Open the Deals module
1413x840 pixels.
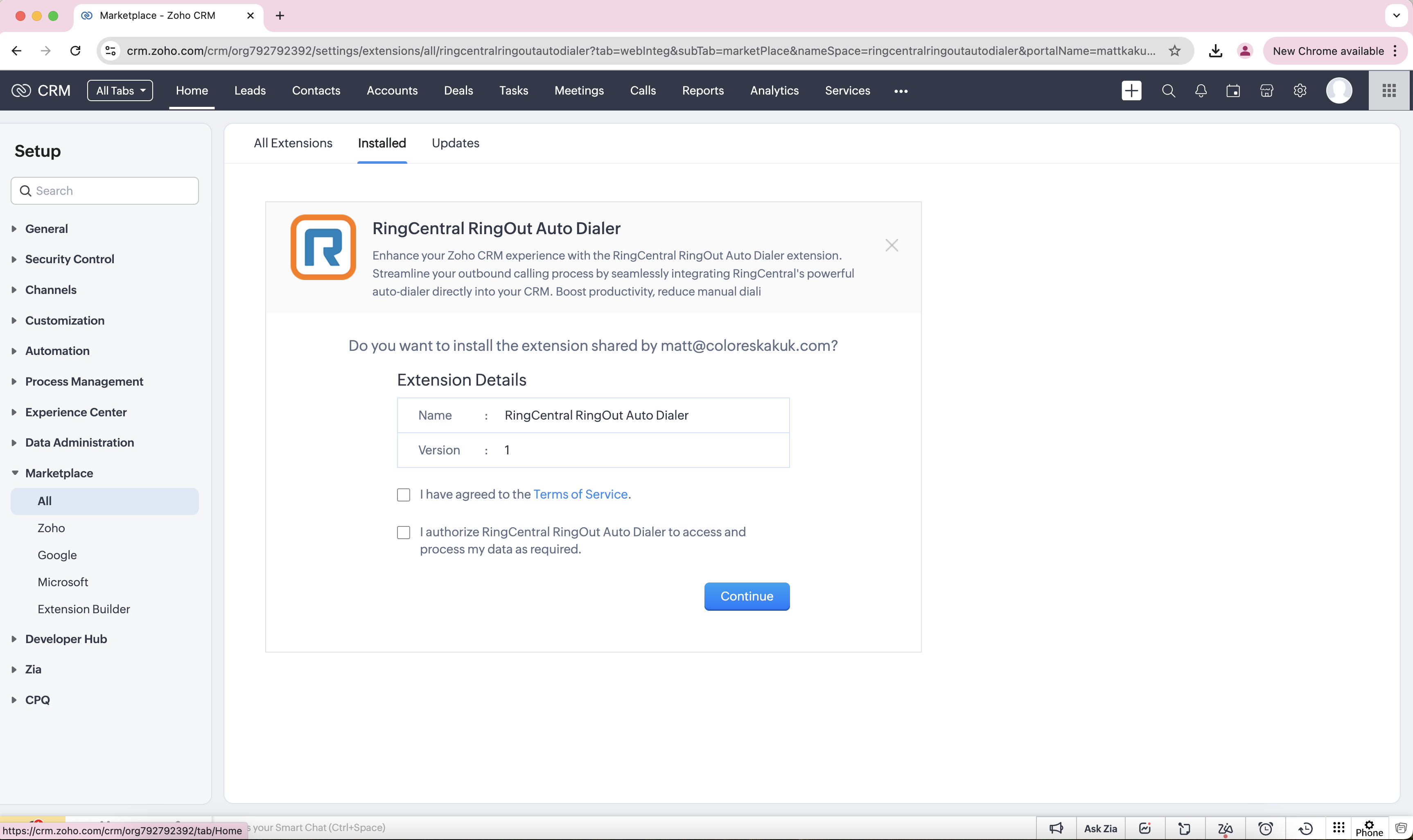pos(458,90)
